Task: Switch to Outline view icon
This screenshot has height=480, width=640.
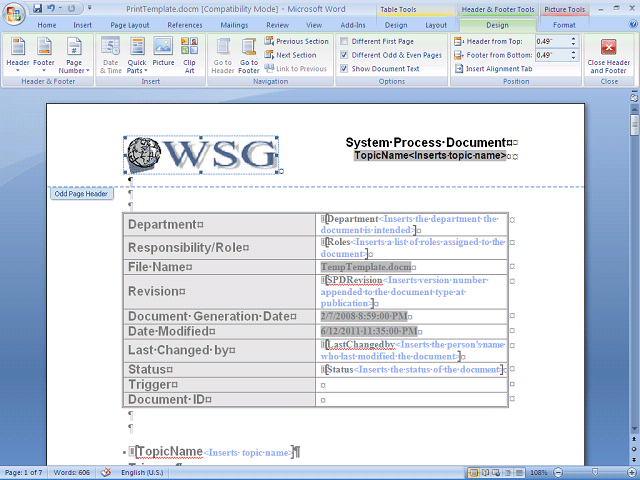Action: (508, 473)
